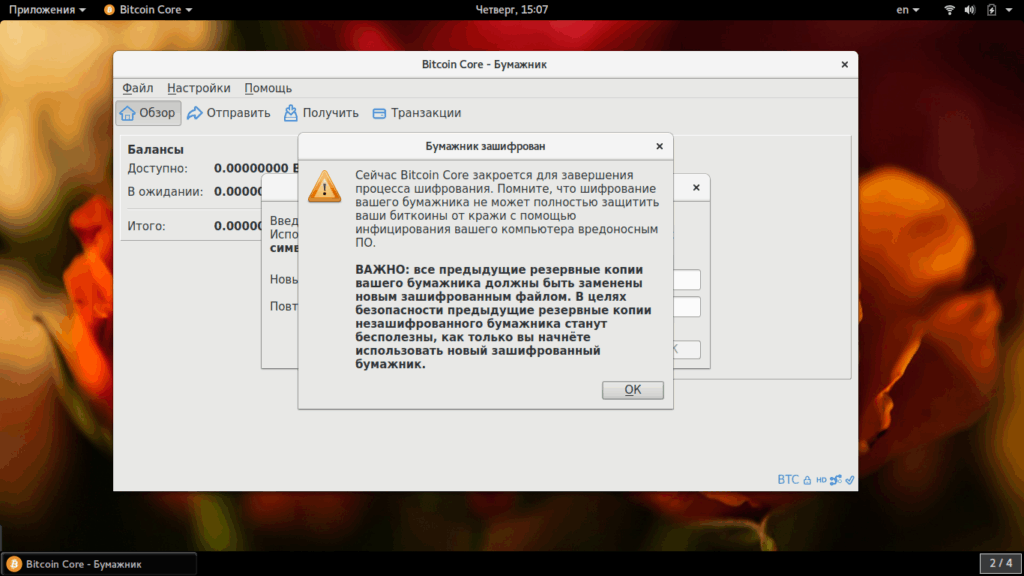The height and width of the screenshot is (576, 1024).
Task: Click the sync checkmark status icon
Action: (x=850, y=480)
